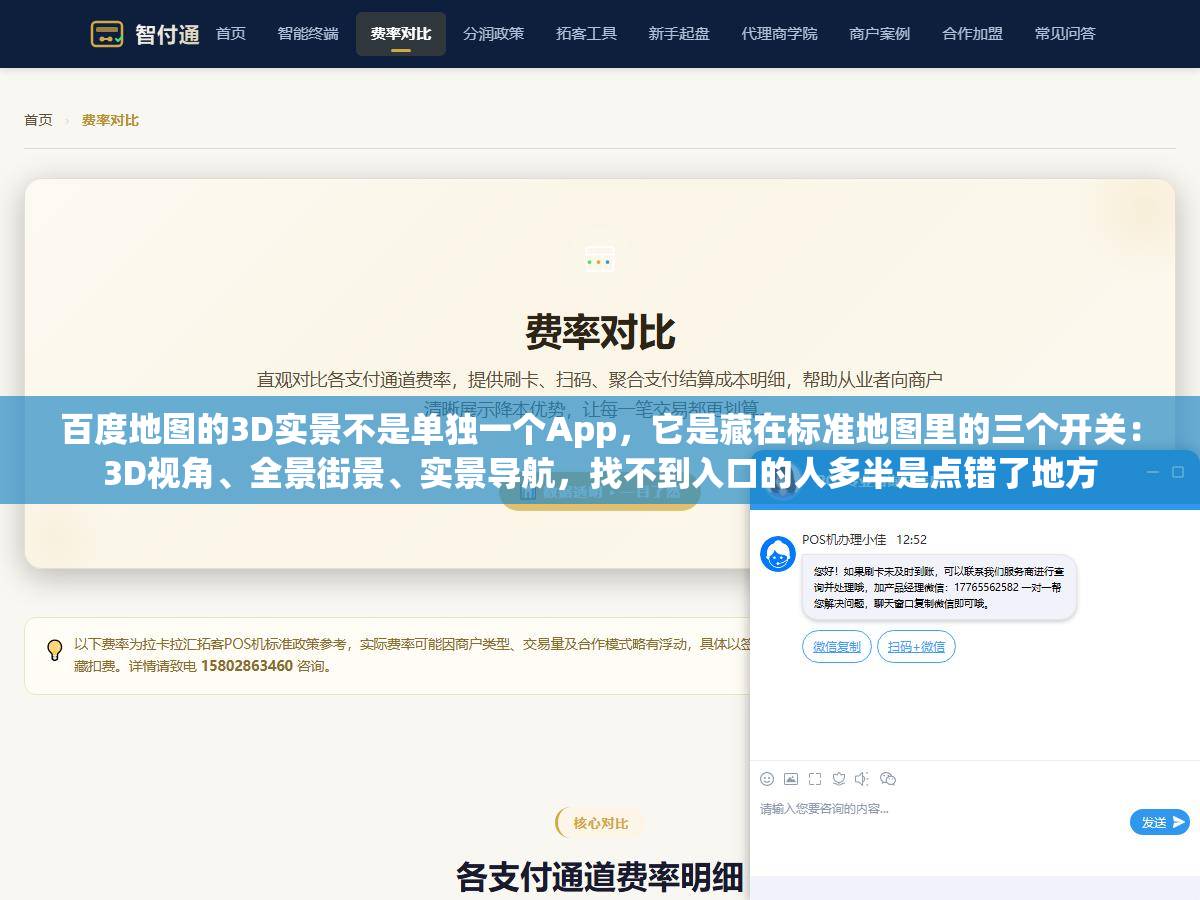The height and width of the screenshot is (900, 1200).
Task: Open 代理商学院 page
Action: (779, 34)
